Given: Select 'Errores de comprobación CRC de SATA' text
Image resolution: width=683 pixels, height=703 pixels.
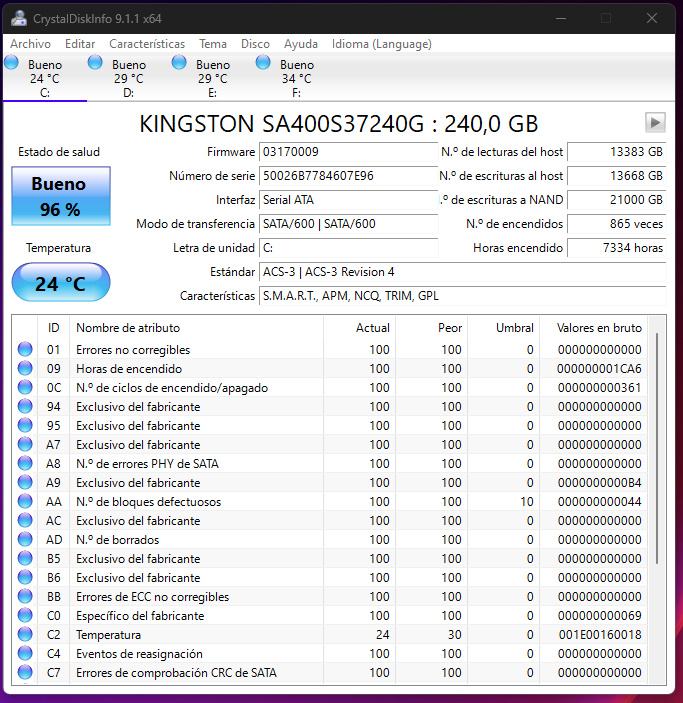Looking at the screenshot, I should pyautogui.click(x=176, y=673).
